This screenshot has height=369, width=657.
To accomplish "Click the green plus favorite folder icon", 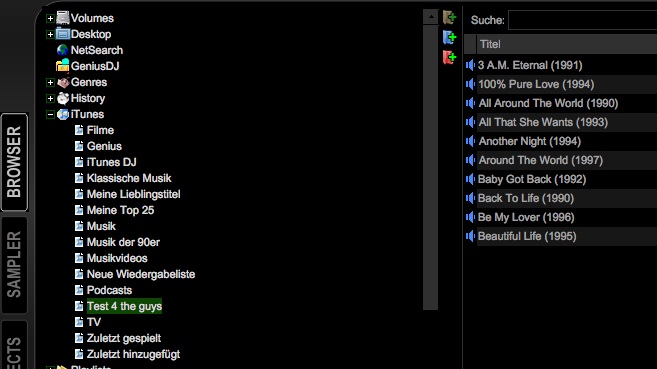I will 449,18.
